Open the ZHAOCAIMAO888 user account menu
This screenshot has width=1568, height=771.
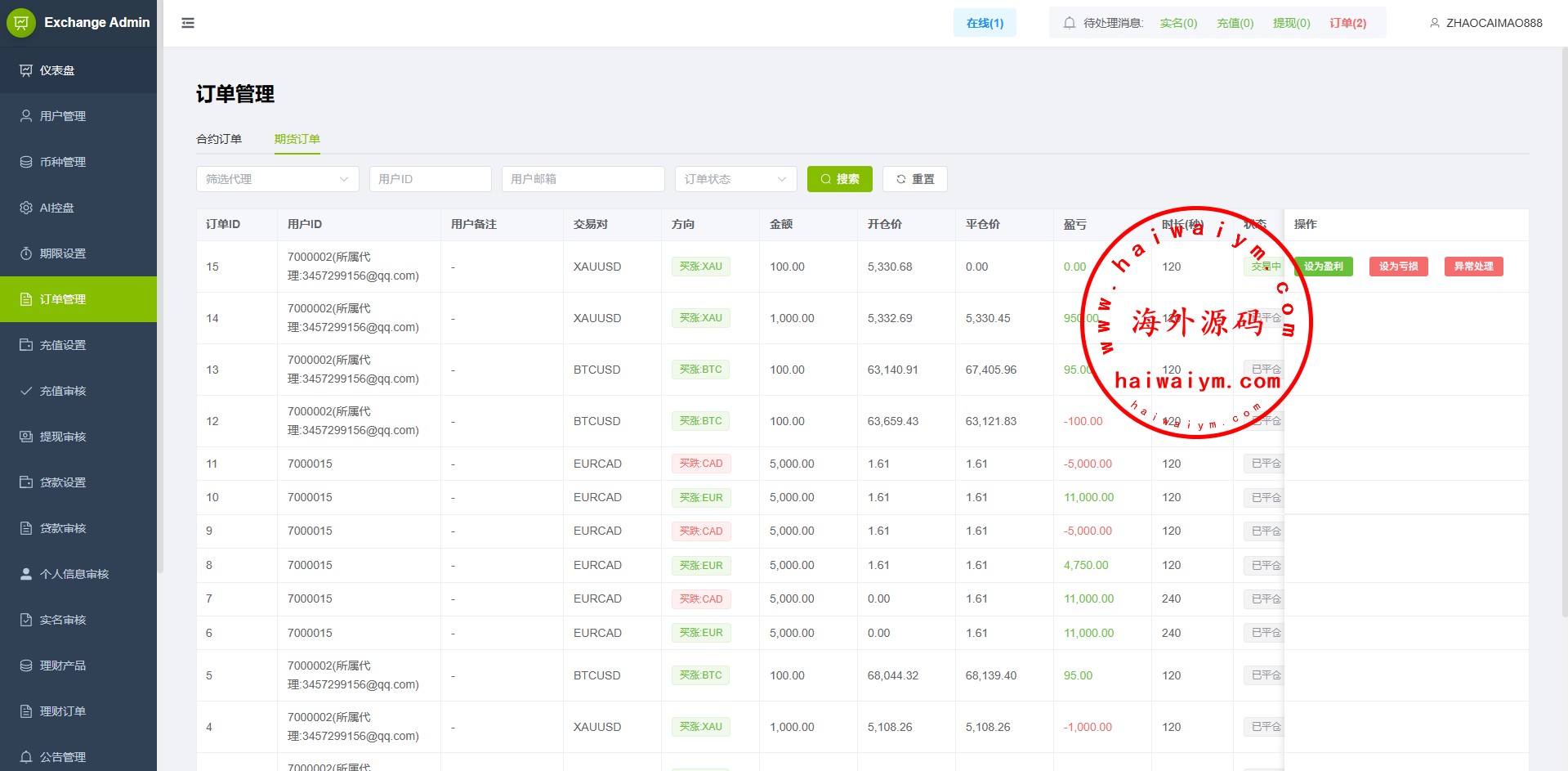coord(1485,23)
